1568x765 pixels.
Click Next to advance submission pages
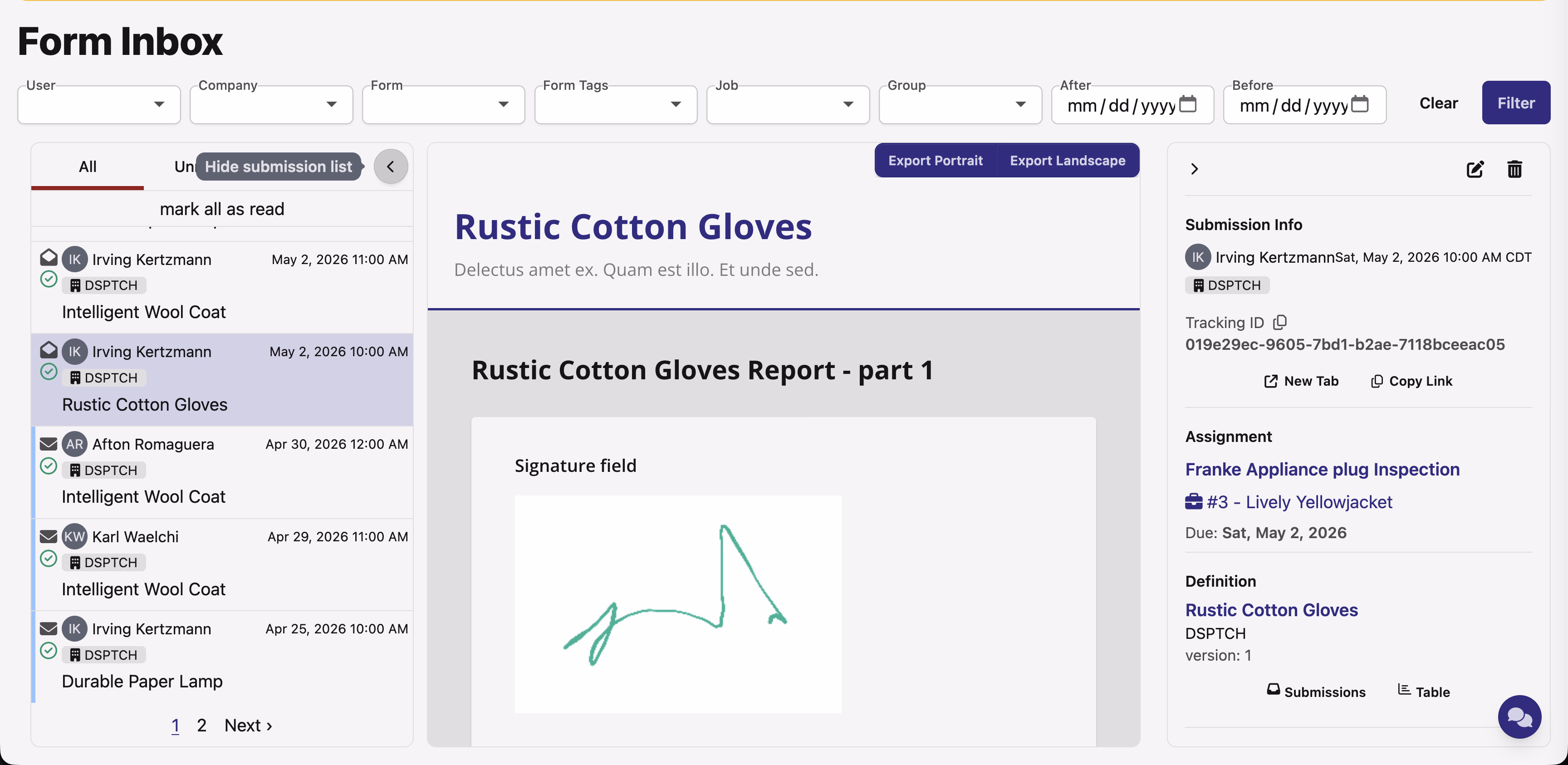tap(248, 726)
